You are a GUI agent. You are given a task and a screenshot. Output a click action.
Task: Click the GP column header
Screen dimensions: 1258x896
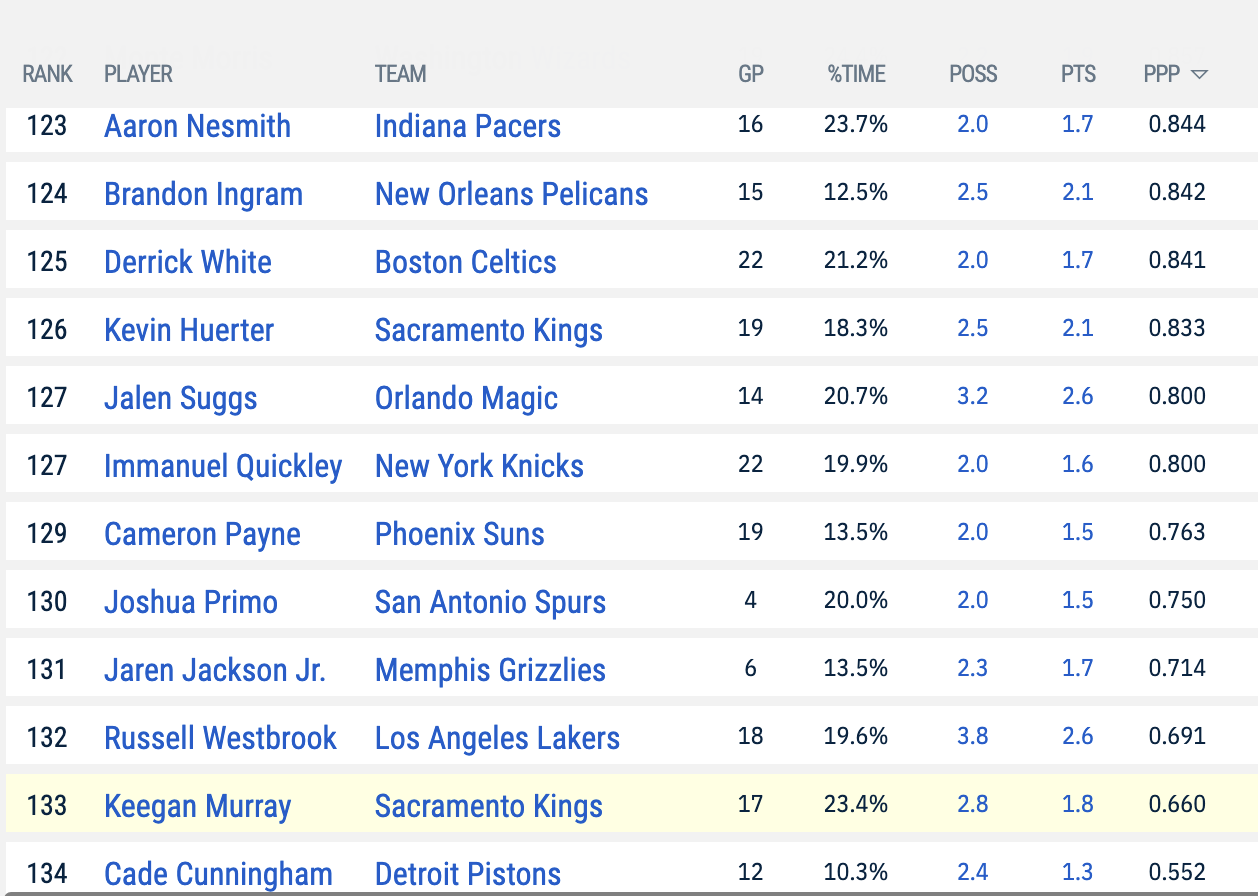point(751,74)
